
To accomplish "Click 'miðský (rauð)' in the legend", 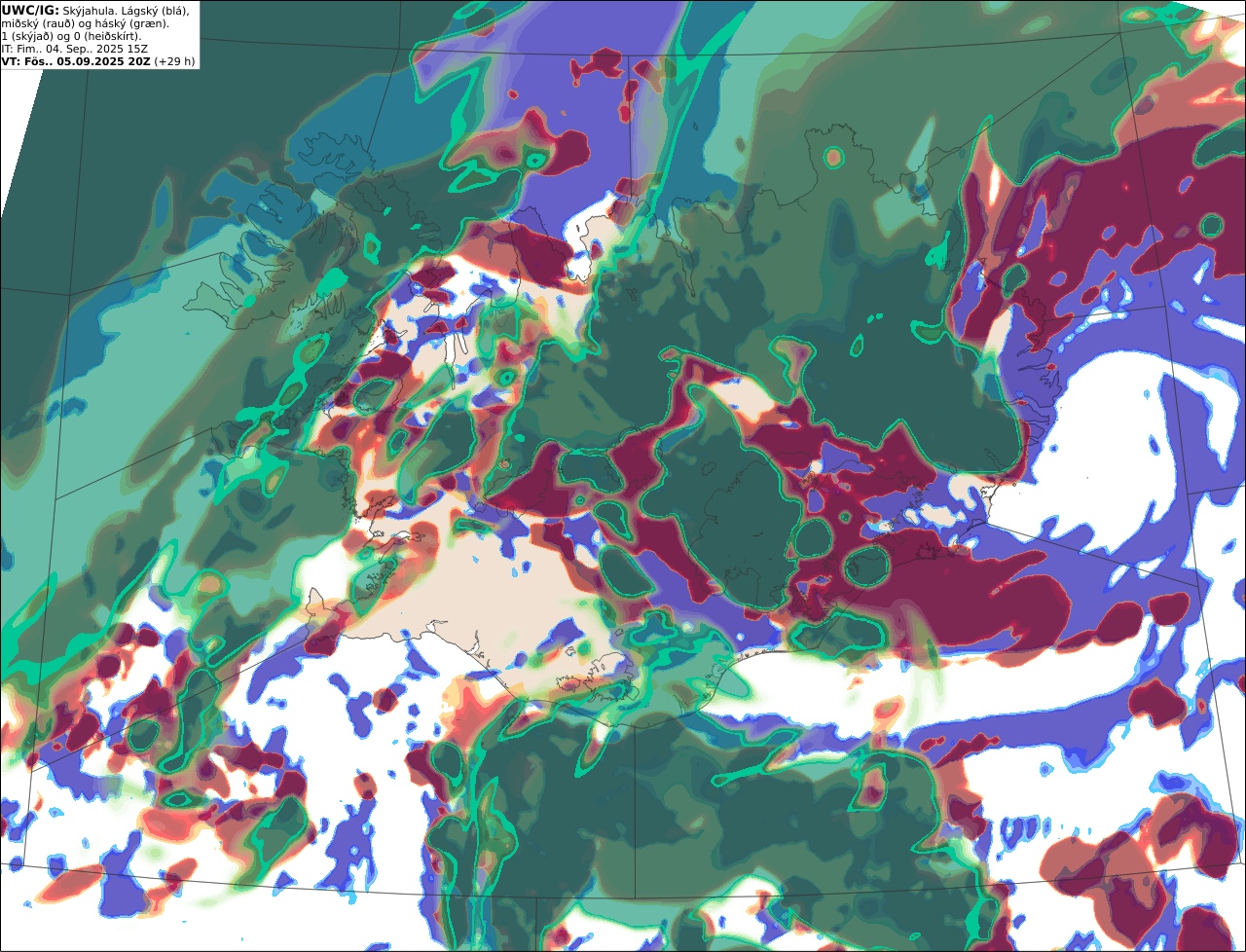I will coord(36,22).
